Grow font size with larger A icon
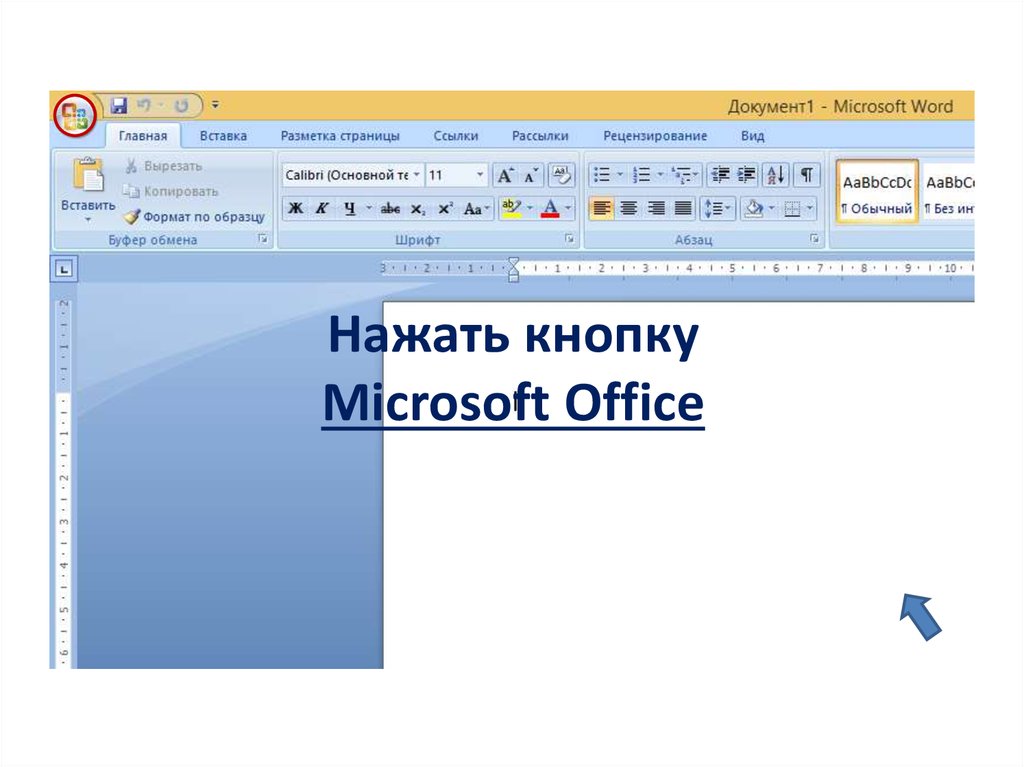The width and height of the screenshot is (1024, 767). coord(505,175)
